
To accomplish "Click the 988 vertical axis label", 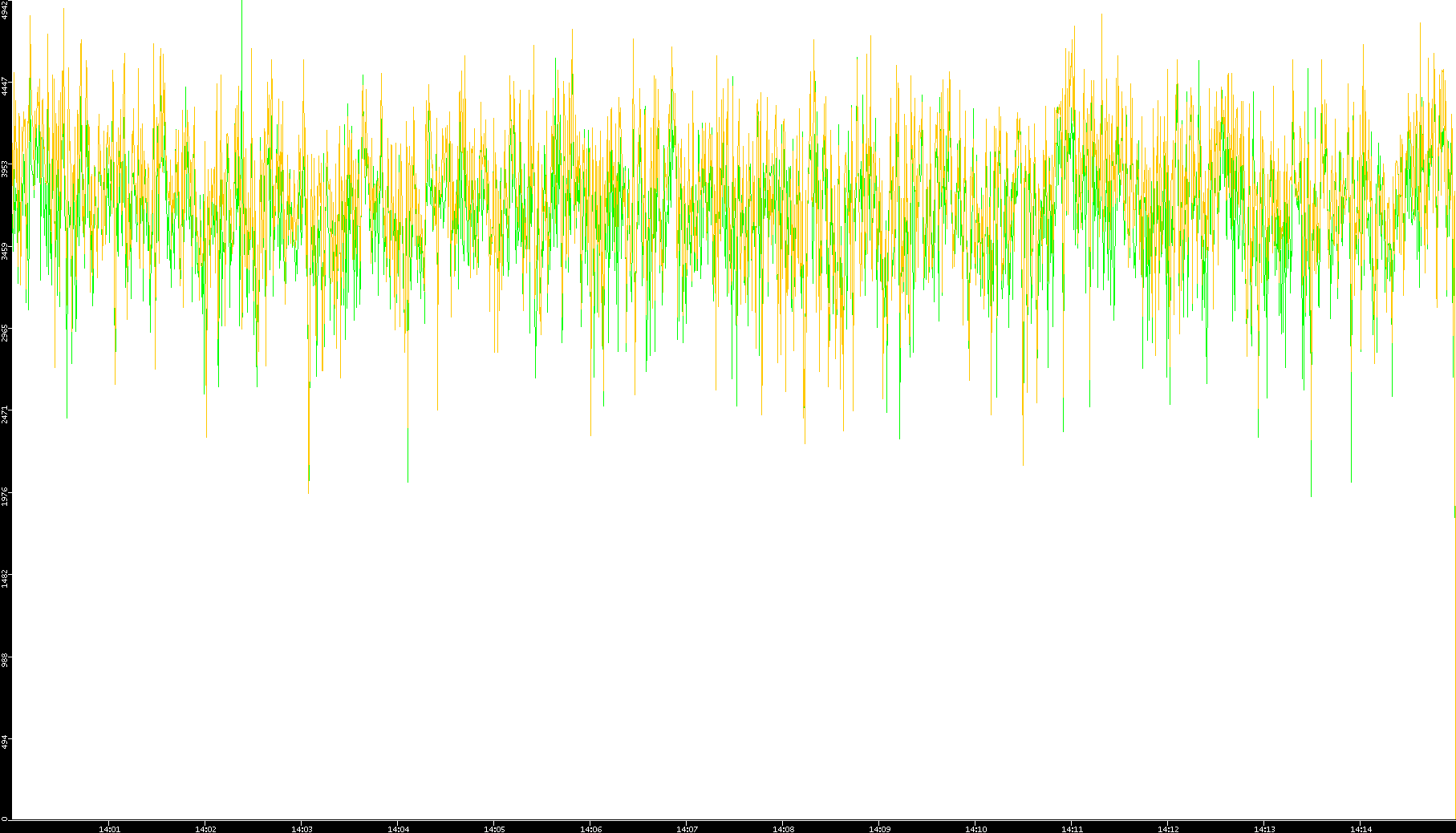I will (5, 661).
